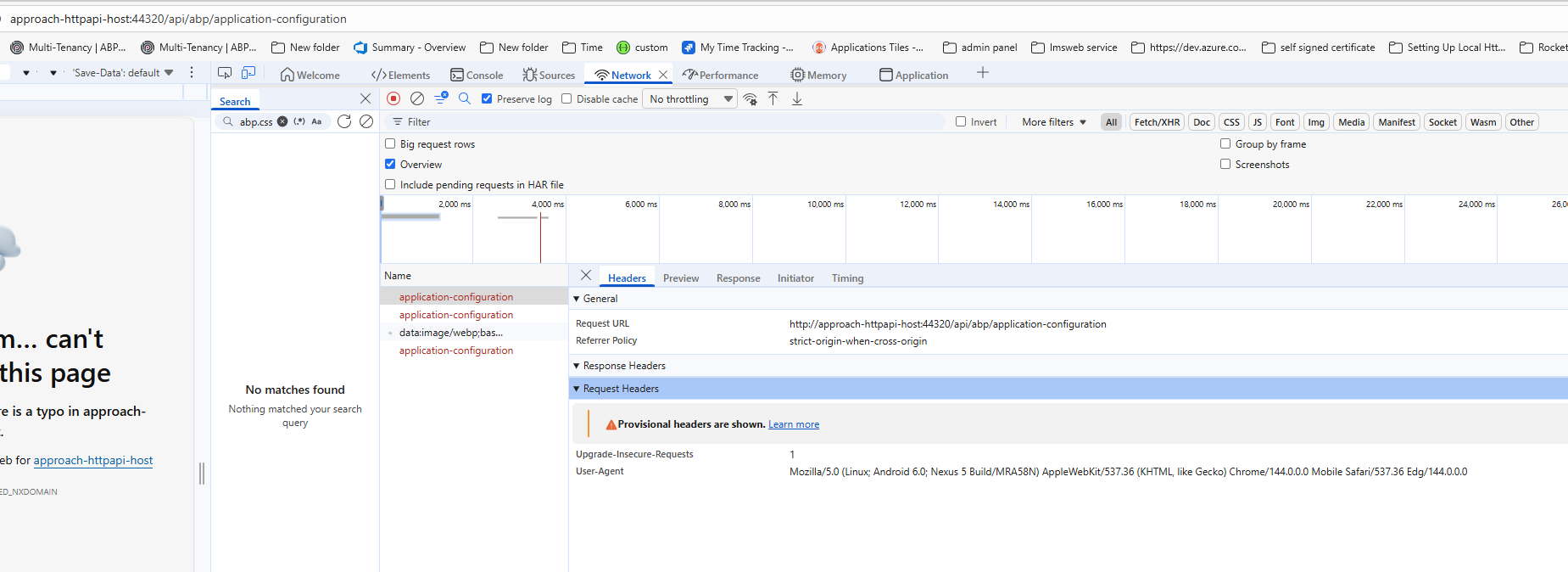The height and width of the screenshot is (572, 1568).
Task: Click the record network log icon
Action: coord(393,98)
